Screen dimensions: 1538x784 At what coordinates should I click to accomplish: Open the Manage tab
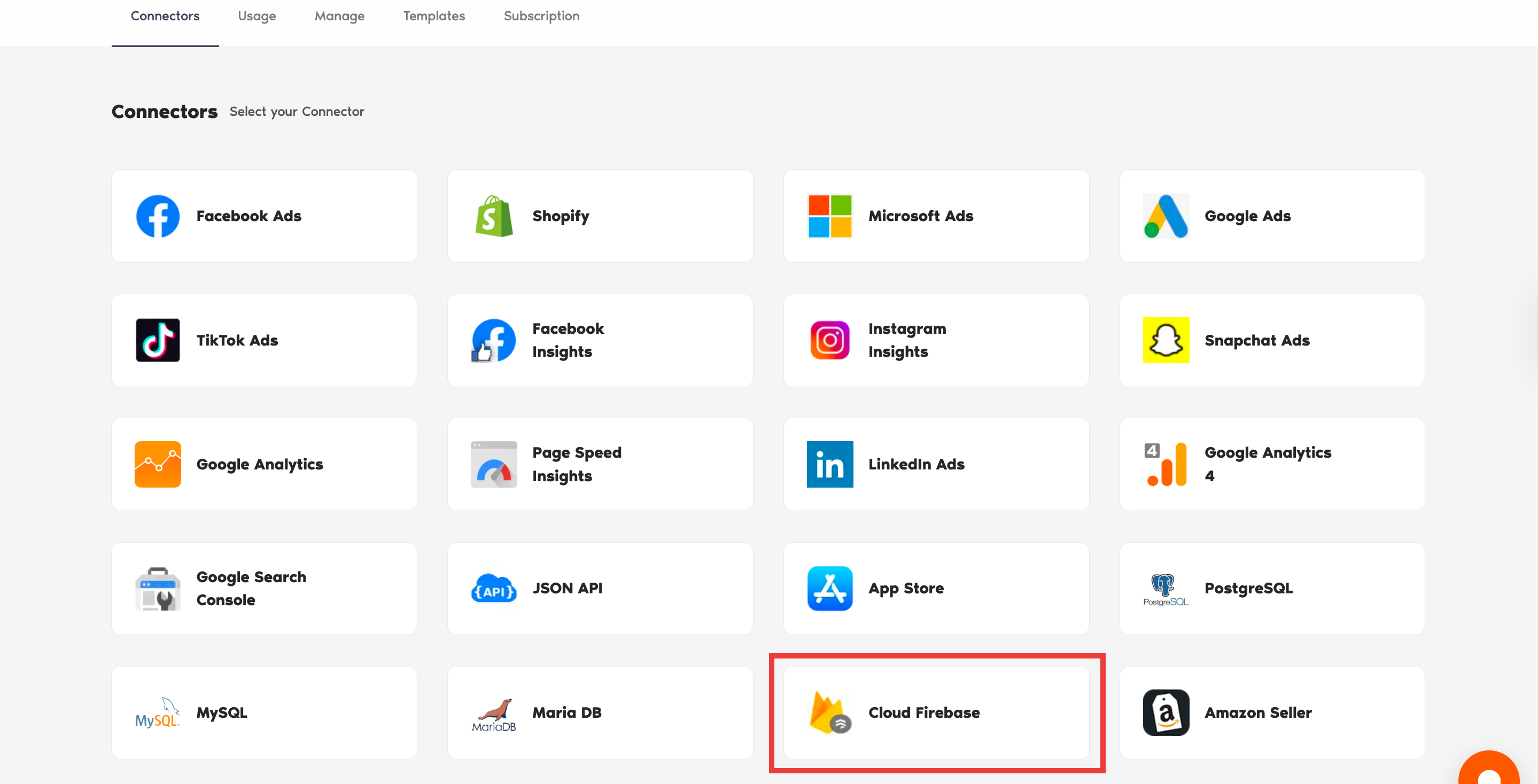coord(340,16)
